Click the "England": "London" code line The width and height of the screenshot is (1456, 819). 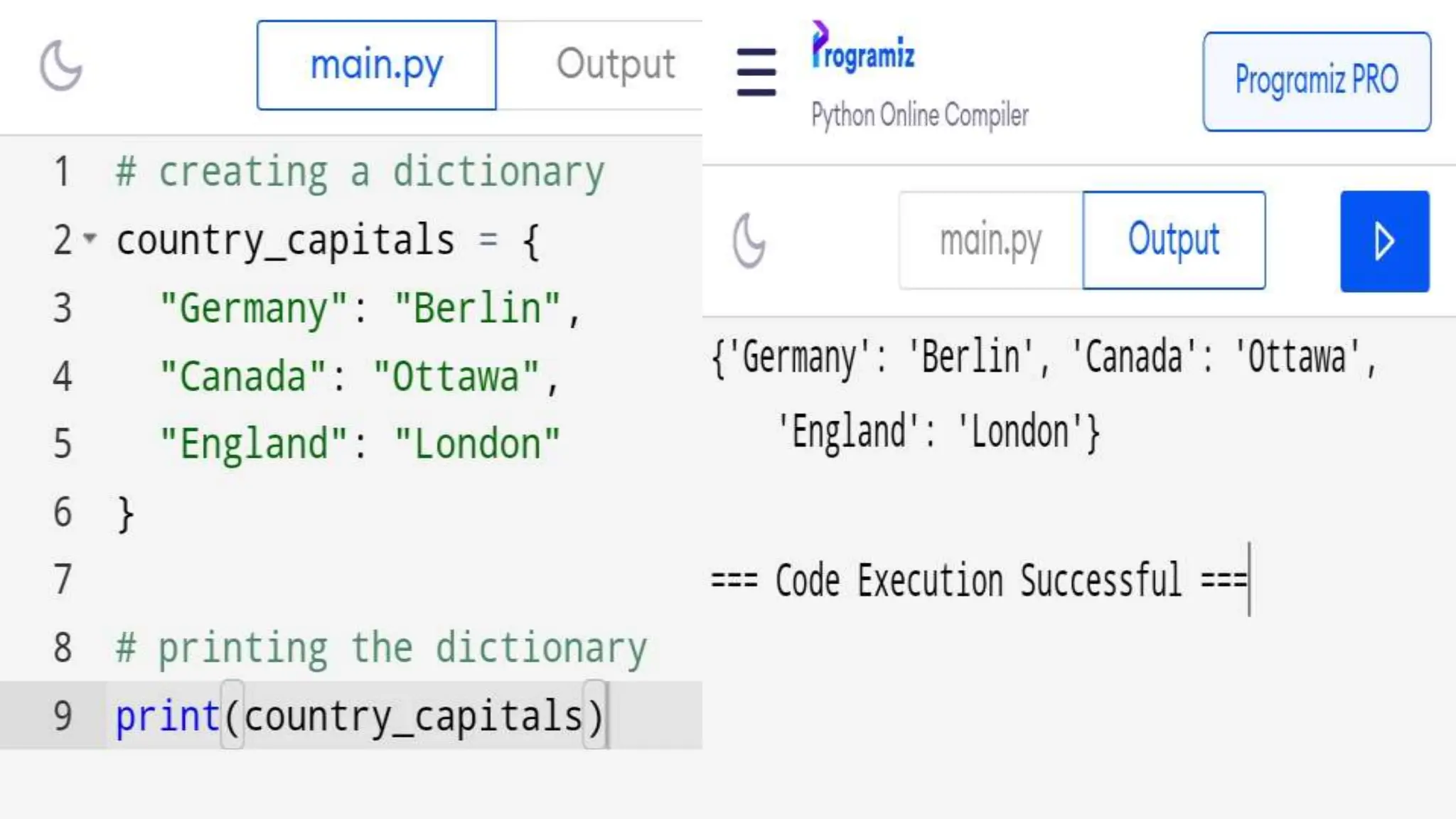[360, 444]
